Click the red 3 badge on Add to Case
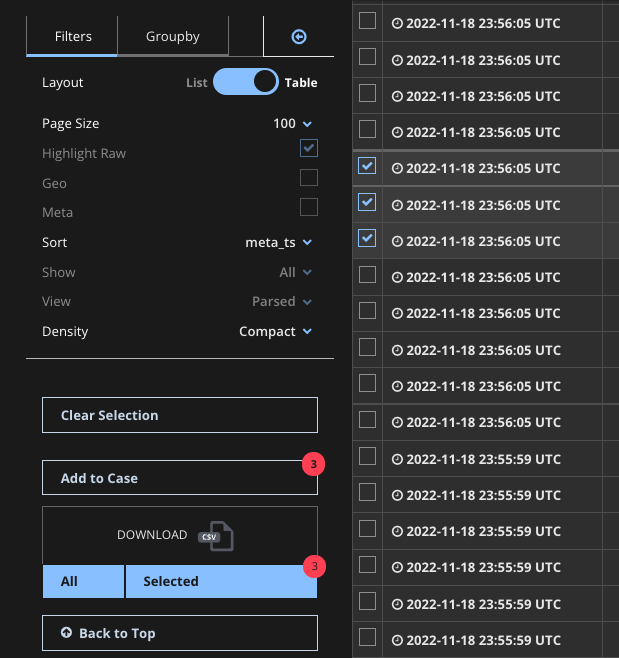 (313, 464)
